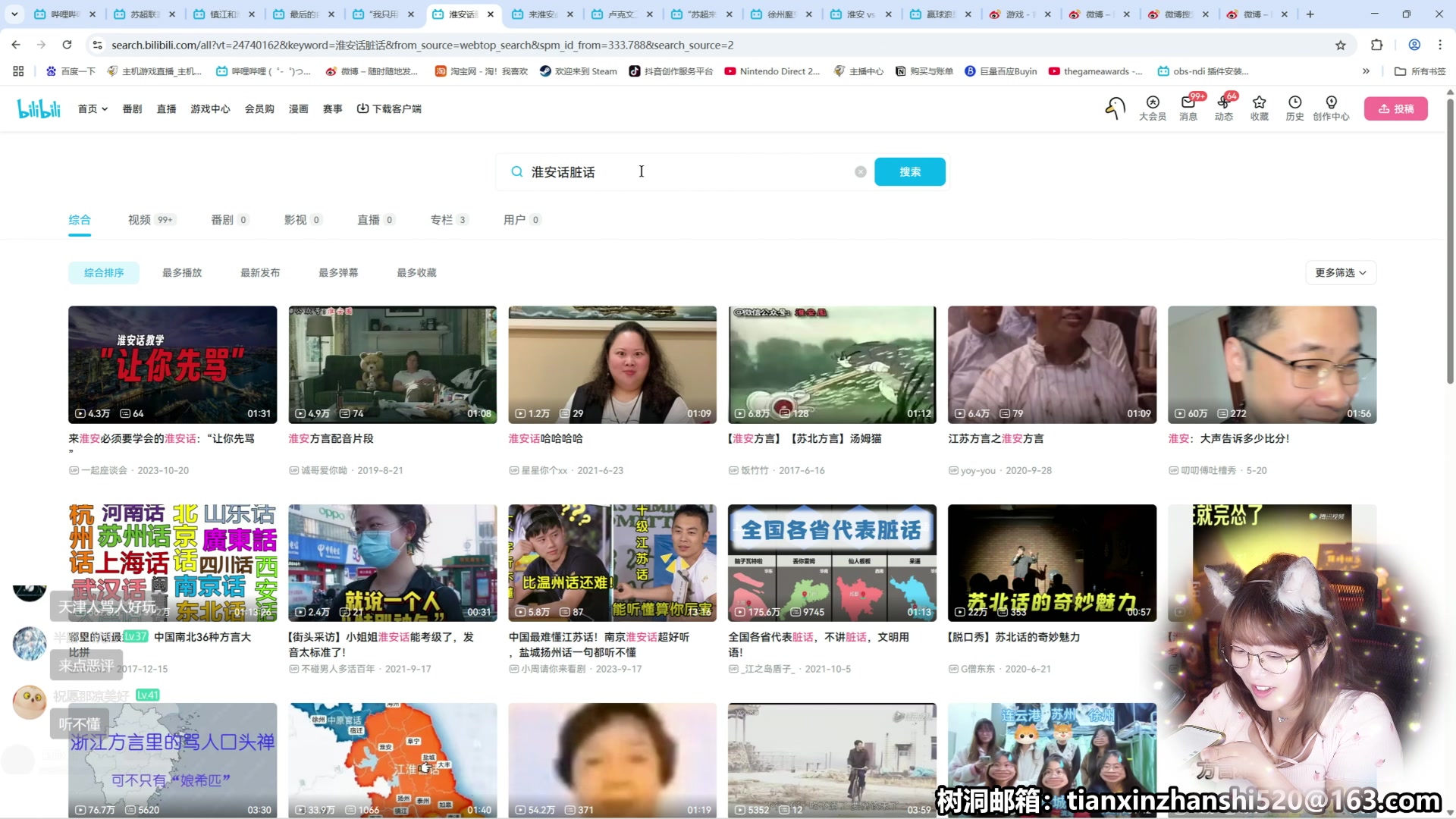
Task: Open uploader 叨叨傅吐槽秀
Action: coord(1208,470)
